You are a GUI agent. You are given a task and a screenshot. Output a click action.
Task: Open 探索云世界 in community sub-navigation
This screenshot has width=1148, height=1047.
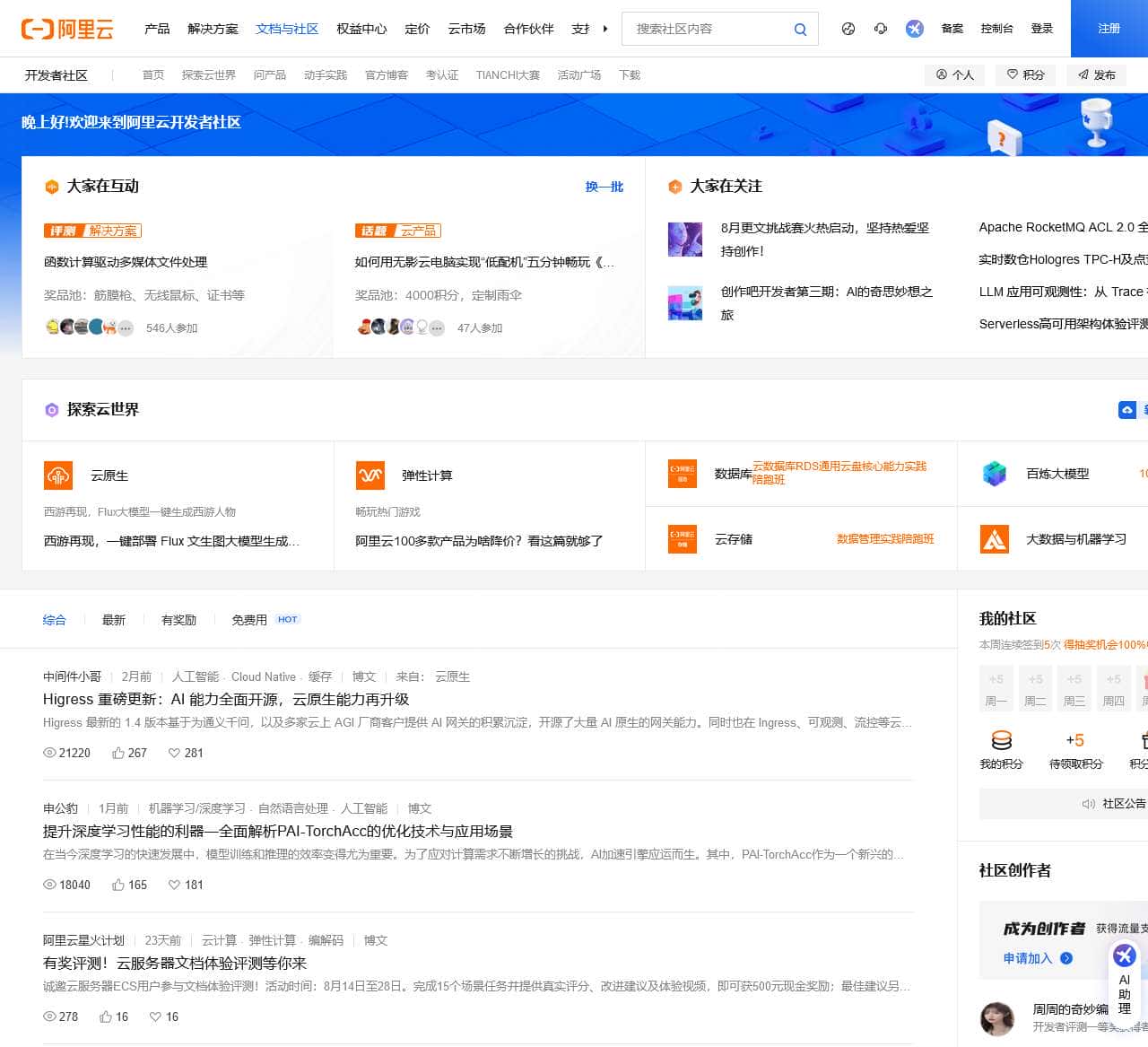tap(209, 75)
